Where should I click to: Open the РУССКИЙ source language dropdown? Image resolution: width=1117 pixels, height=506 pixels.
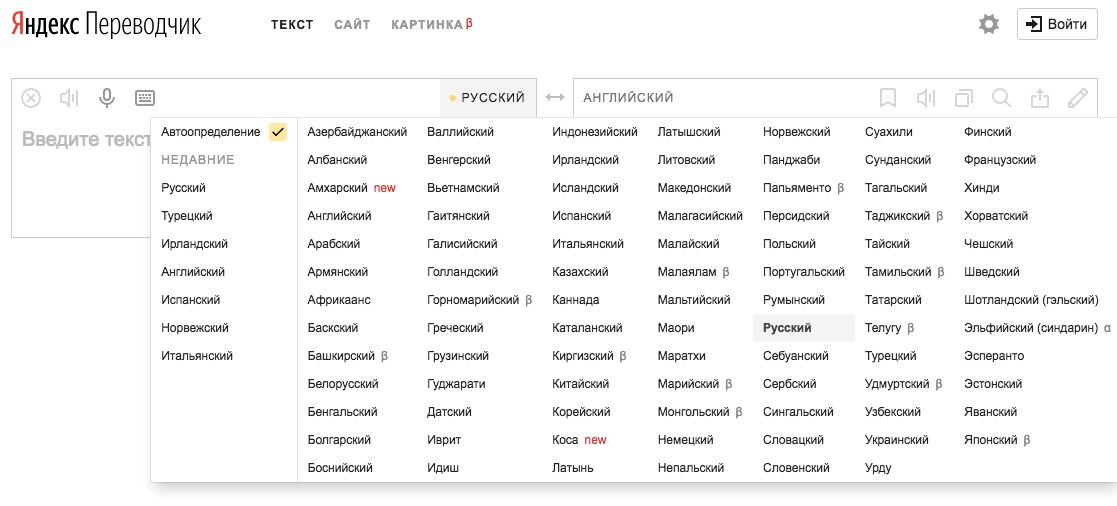[x=488, y=98]
